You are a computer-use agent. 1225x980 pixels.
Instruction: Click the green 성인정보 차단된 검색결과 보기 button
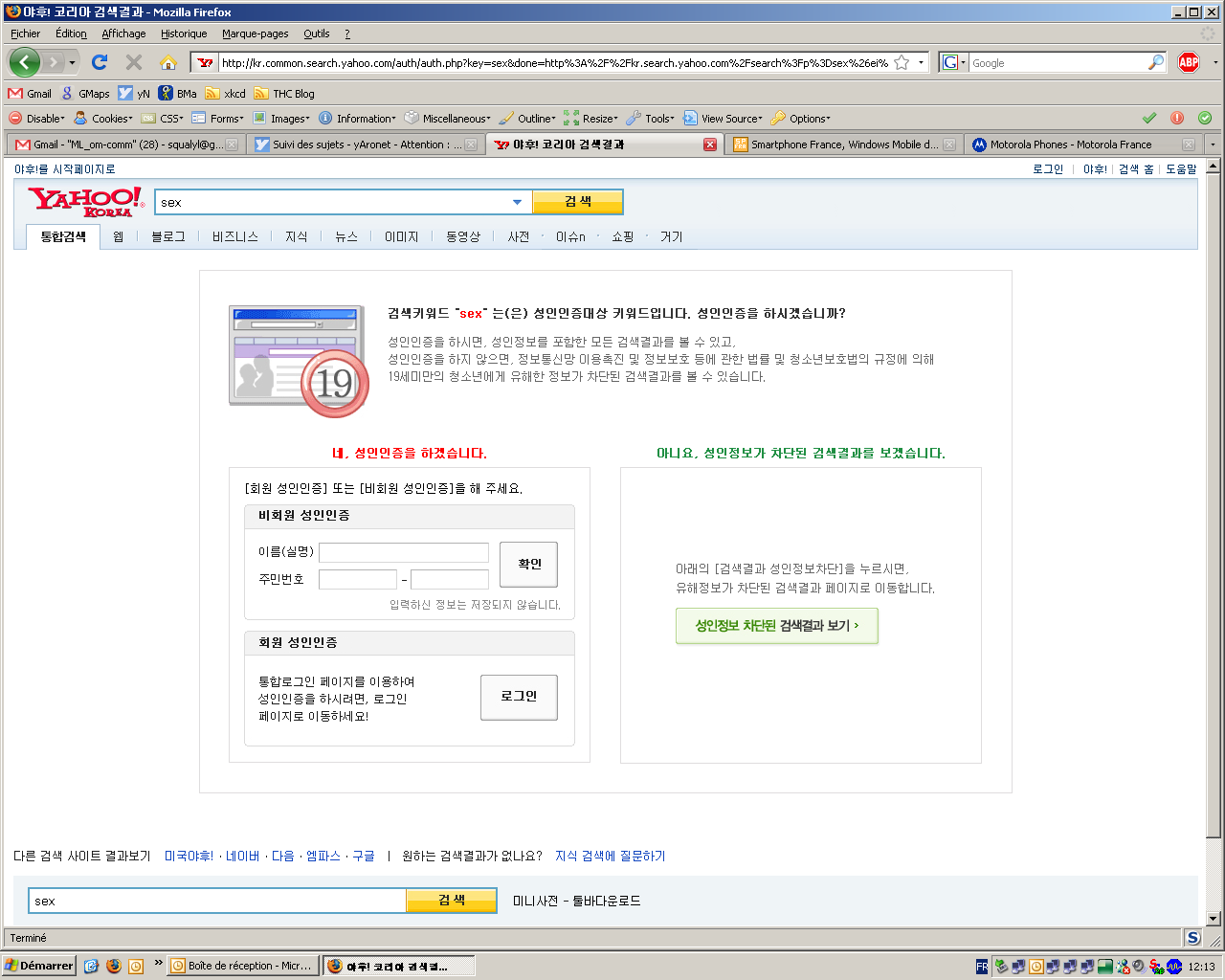click(x=776, y=626)
